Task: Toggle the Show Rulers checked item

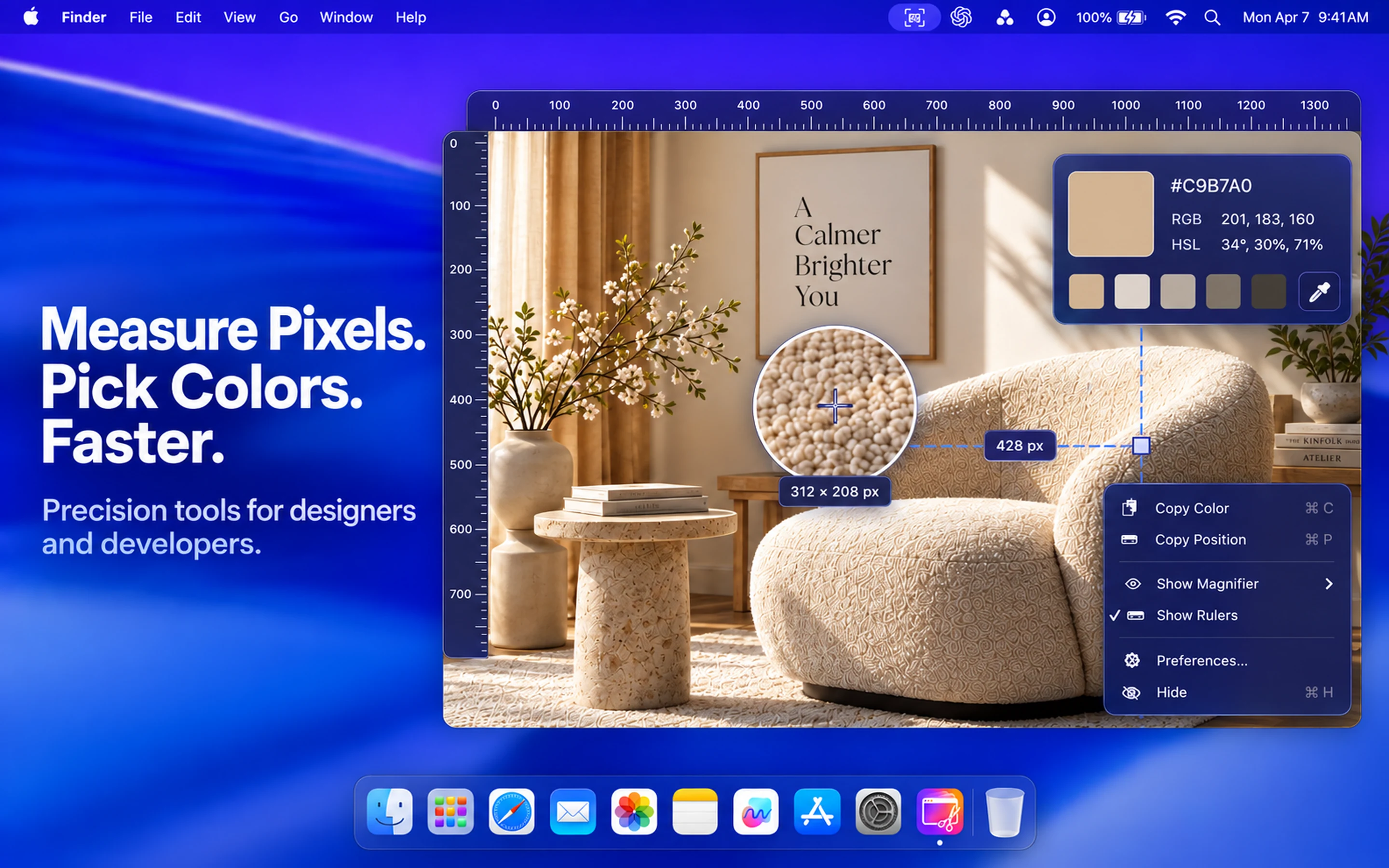Action: [1226, 615]
